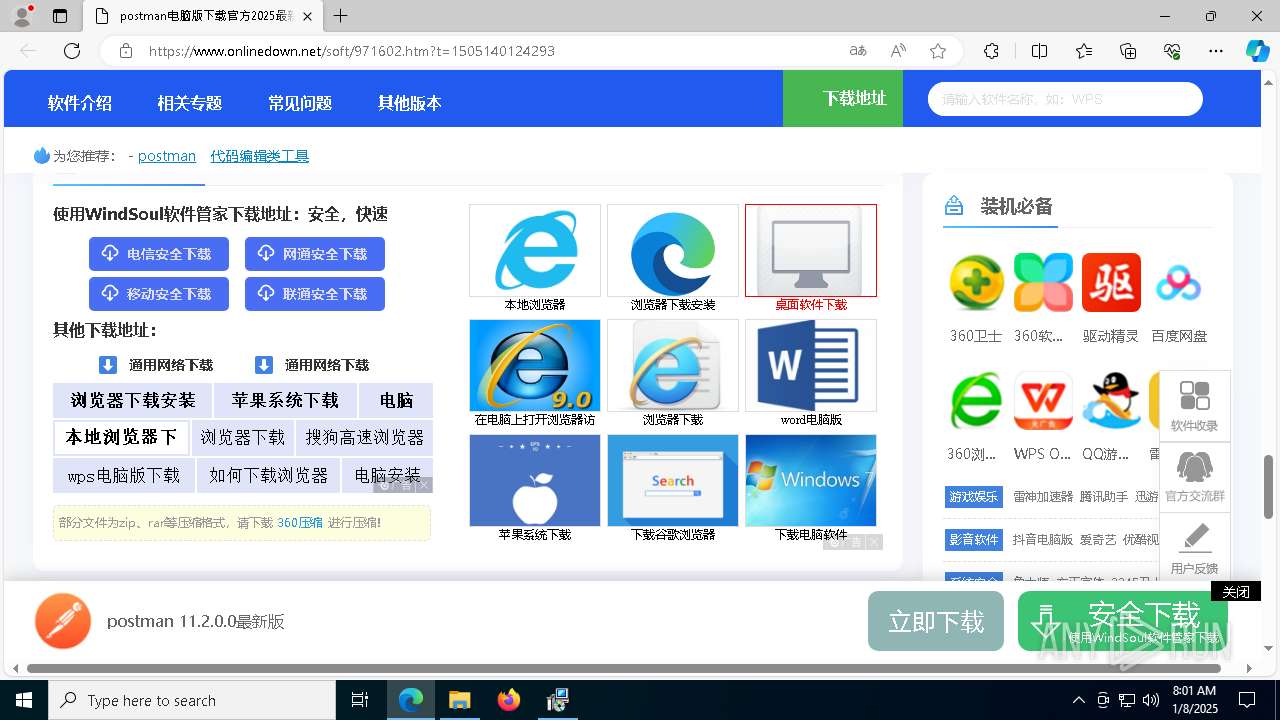Click 网通安全下载 button
1280x720 pixels.
pos(315,254)
